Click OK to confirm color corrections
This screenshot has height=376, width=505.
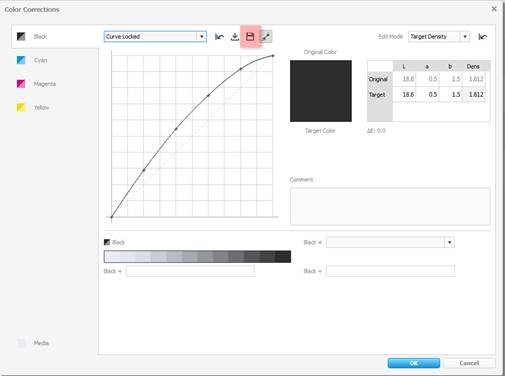414,363
